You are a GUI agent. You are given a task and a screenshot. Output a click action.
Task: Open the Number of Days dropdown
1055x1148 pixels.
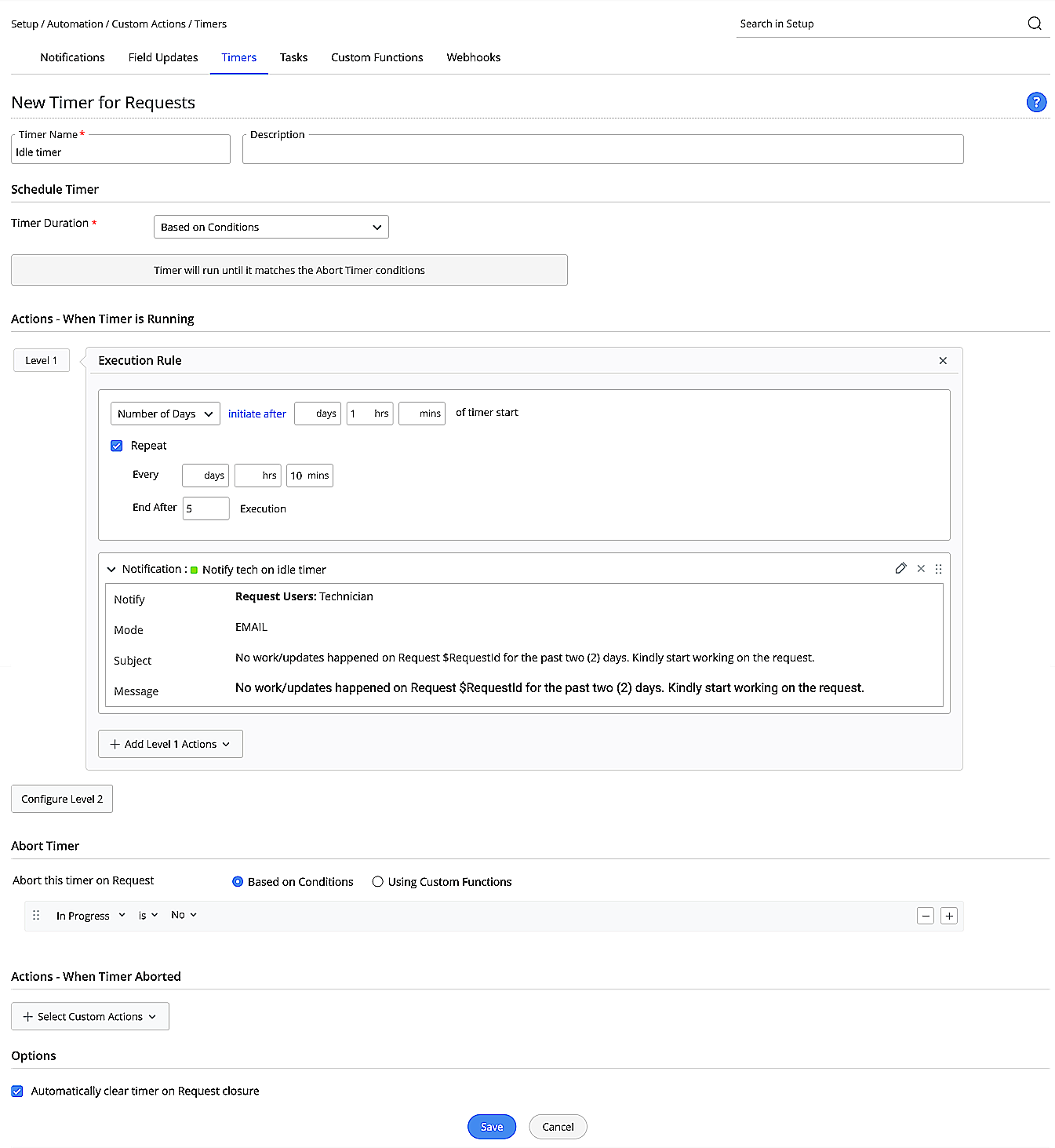165,414
